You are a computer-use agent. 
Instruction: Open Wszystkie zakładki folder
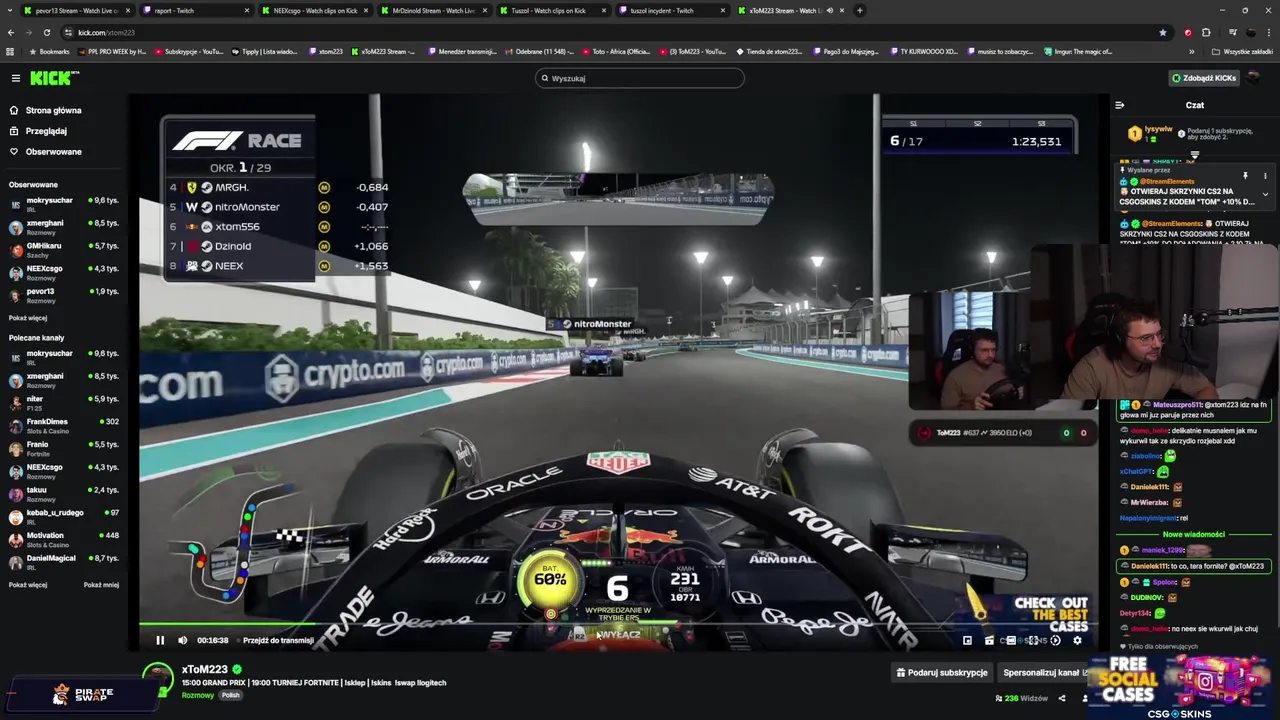pos(1242,51)
